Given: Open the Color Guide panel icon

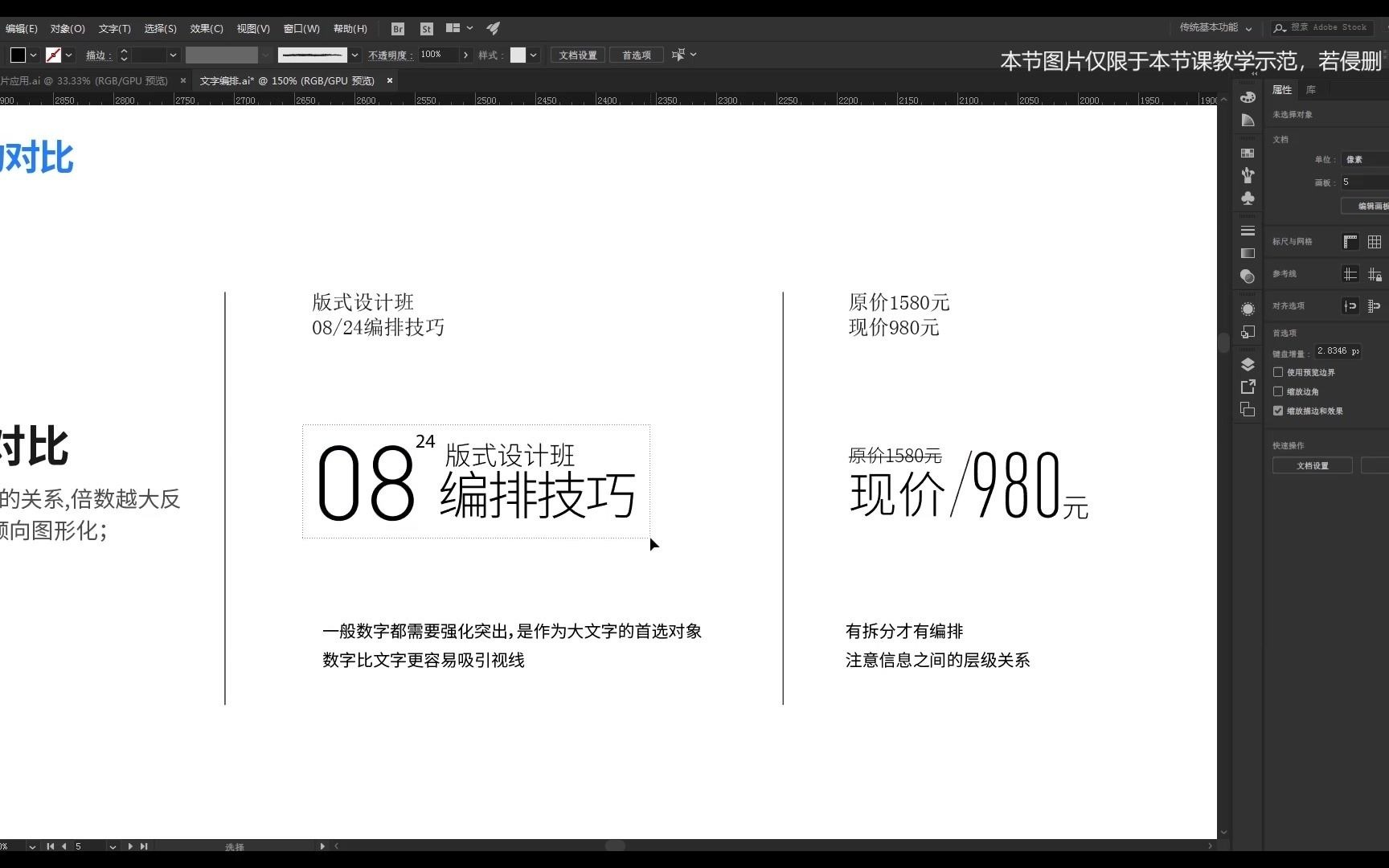Looking at the screenshot, I should [x=1248, y=121].
